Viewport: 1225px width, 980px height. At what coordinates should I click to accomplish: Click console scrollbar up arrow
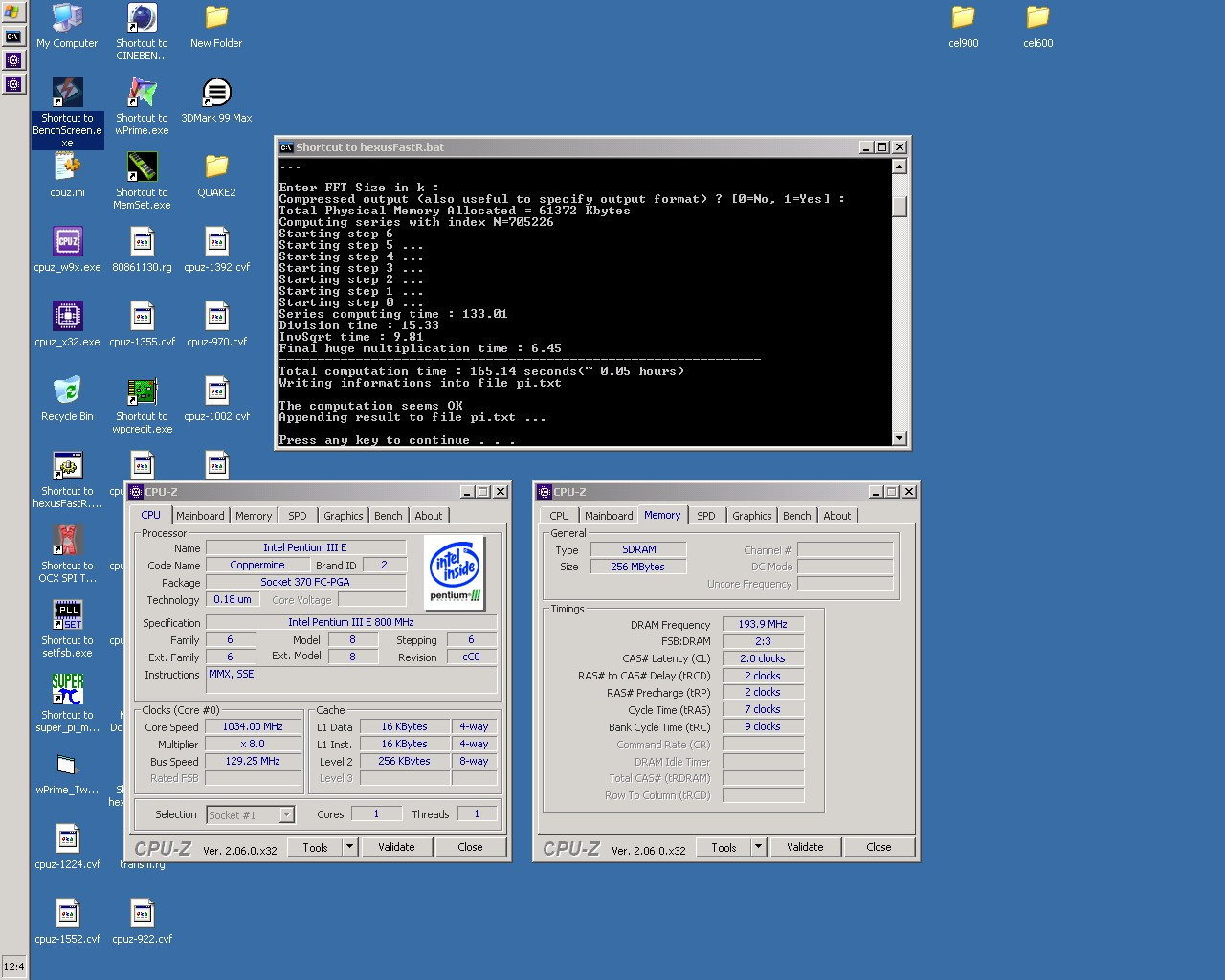pyautogui.click(x=899, y=167)
